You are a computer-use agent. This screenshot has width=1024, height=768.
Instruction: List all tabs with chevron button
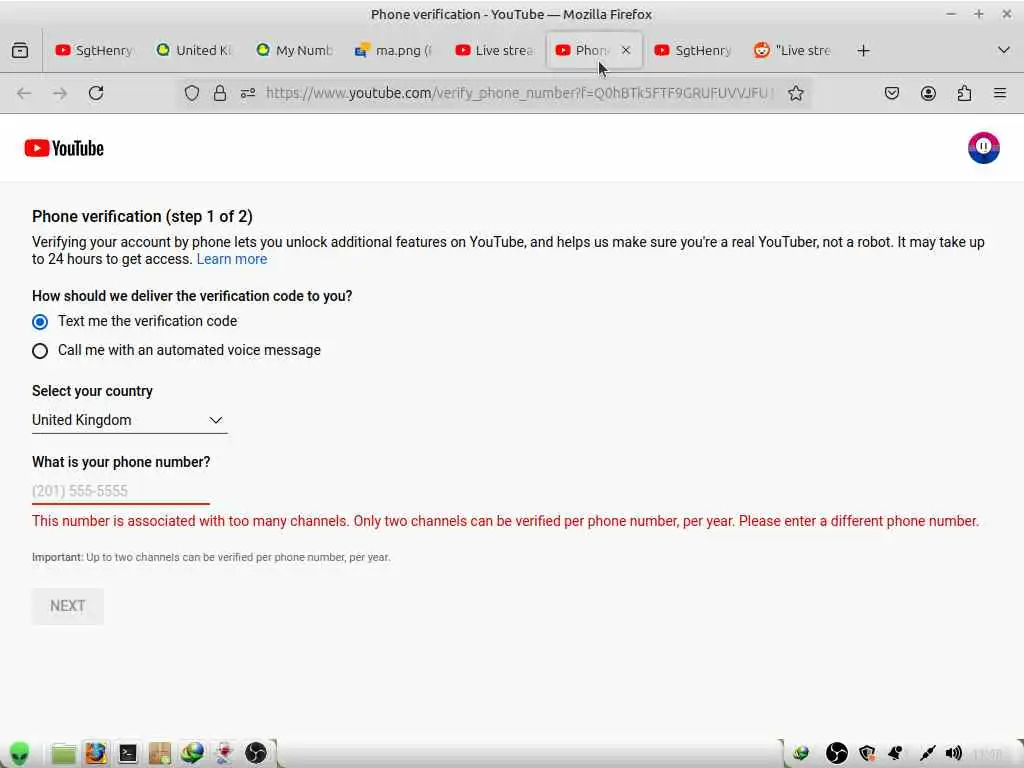click(x=1004, y=50)
